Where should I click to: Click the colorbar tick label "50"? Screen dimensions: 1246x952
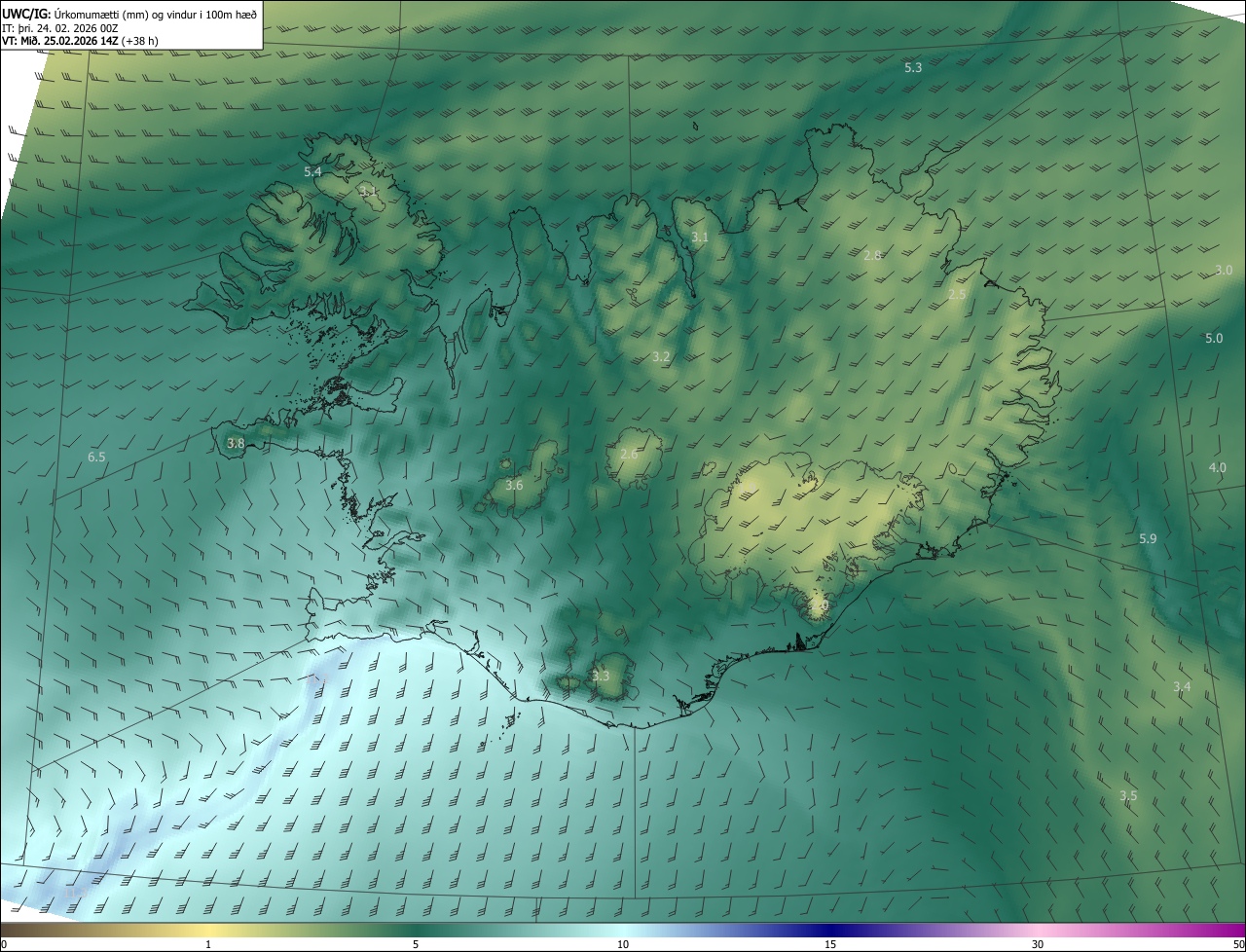pos(1238,944)
